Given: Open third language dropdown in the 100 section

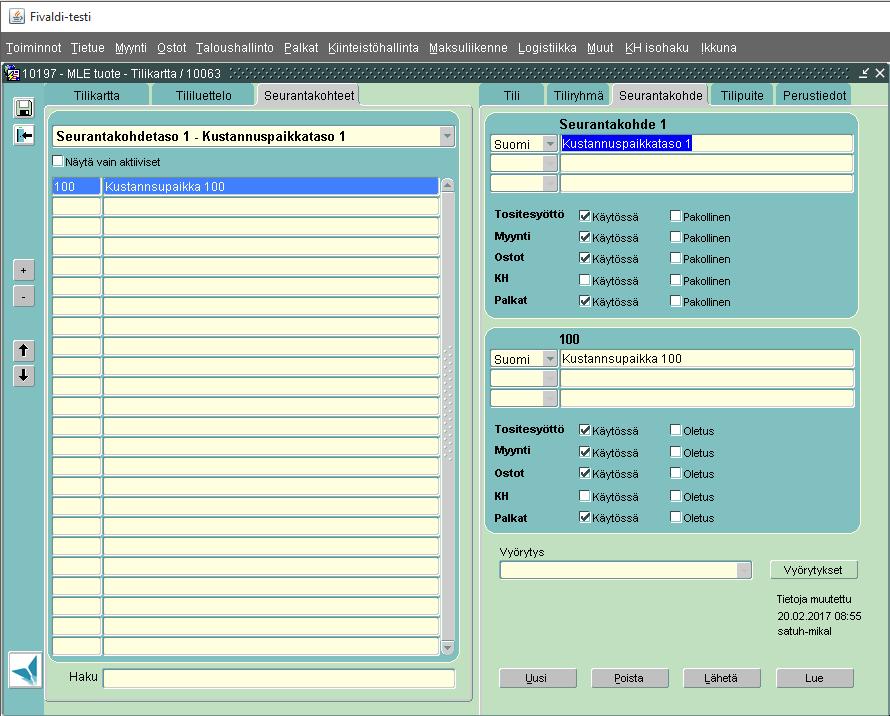Looking at the screenshot, I should tap(549, 399).
